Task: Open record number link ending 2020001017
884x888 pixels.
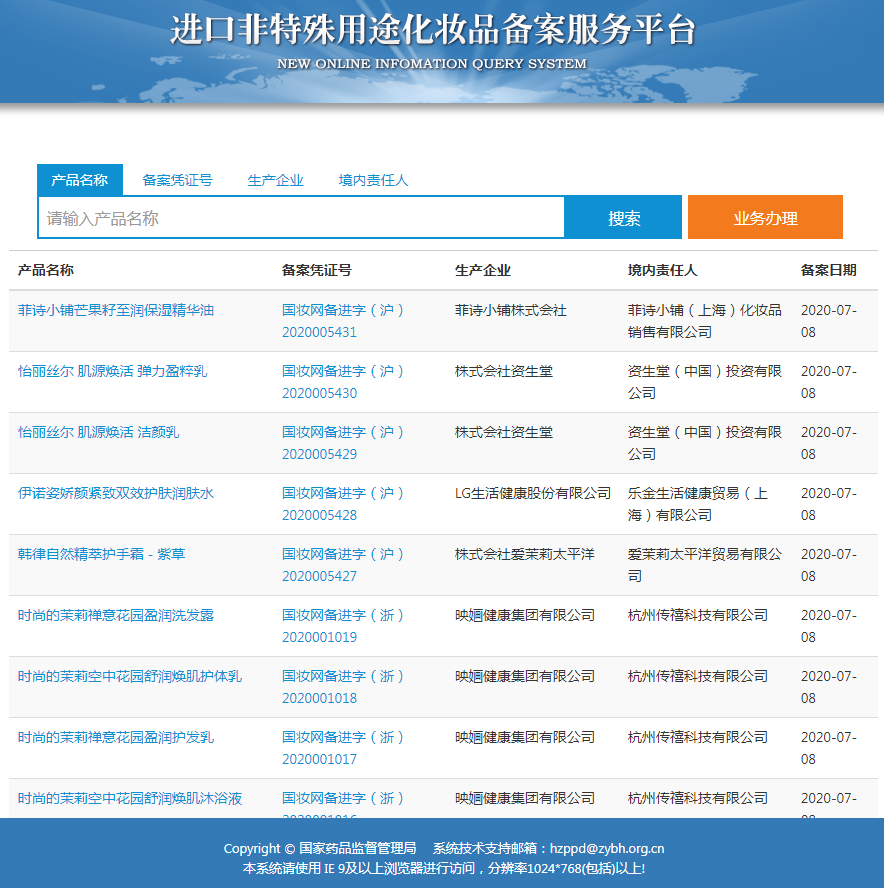Action: pos(343,748)
